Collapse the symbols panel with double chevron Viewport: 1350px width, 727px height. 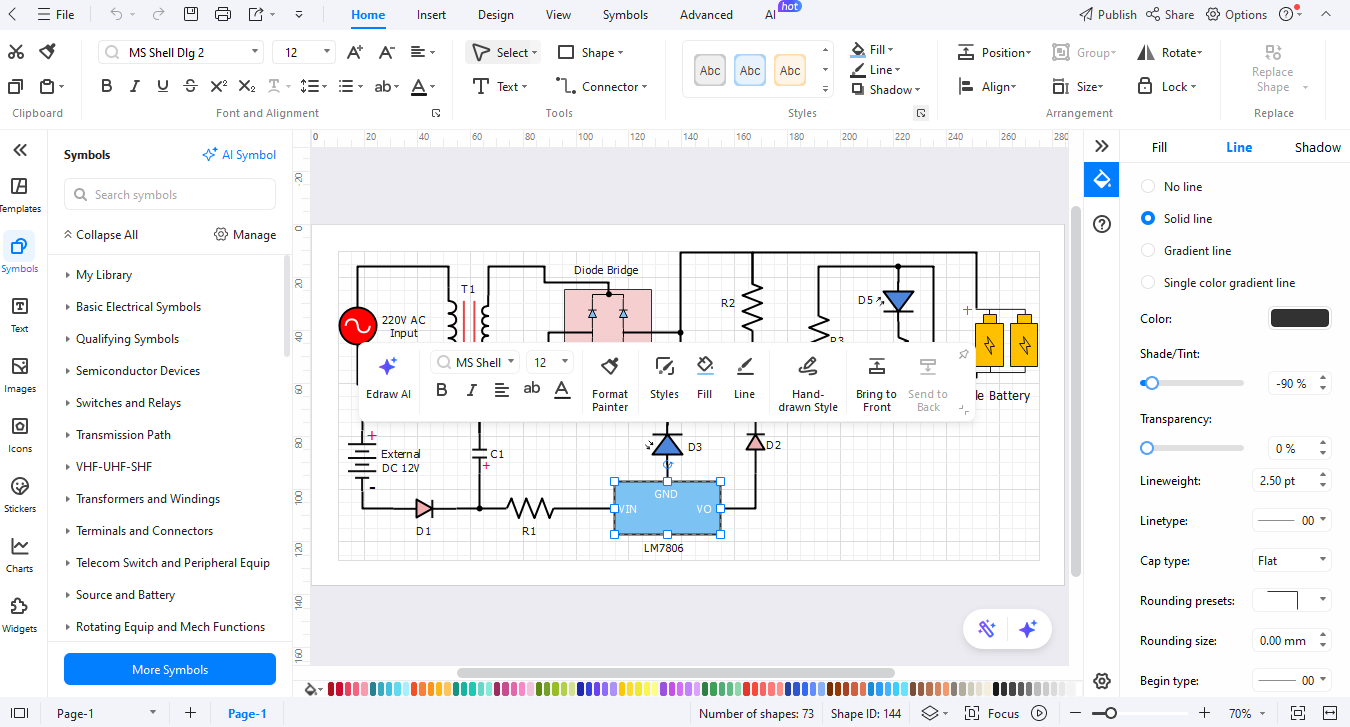coord(19,151)
